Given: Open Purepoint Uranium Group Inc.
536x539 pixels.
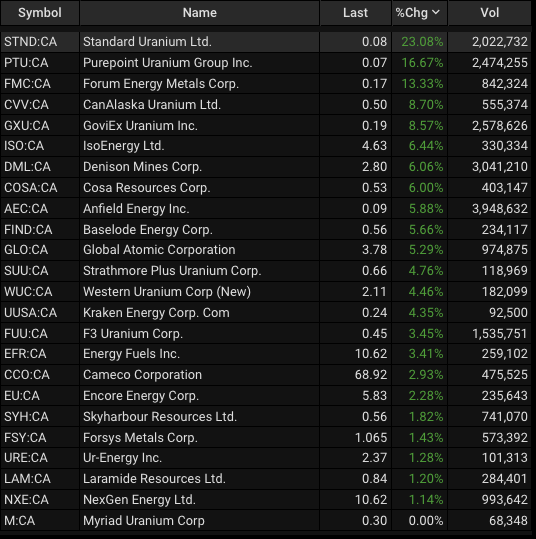Looking at the screenshot, I should (x=168, y=63).
